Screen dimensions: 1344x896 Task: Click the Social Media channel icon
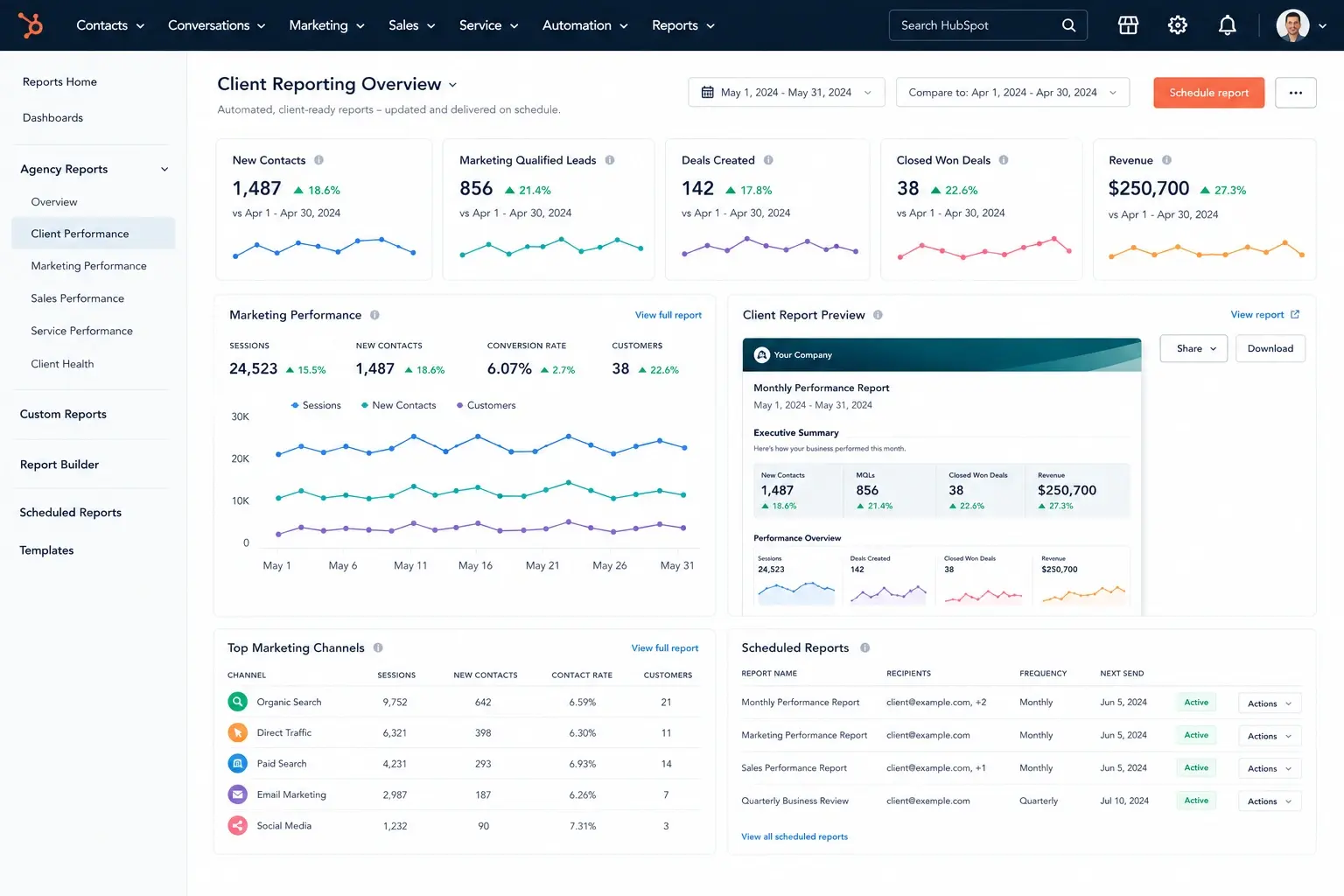(237, 825)
